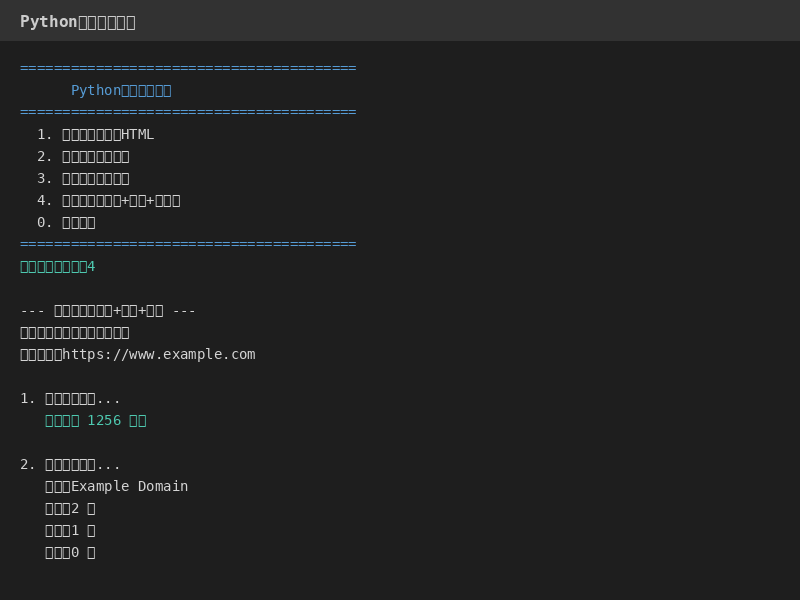The height and width of the screenshot is (600, 800).
Task: Click the green prompt line ending in "4"
Action: pyautogui.click(x=58, y=266)
